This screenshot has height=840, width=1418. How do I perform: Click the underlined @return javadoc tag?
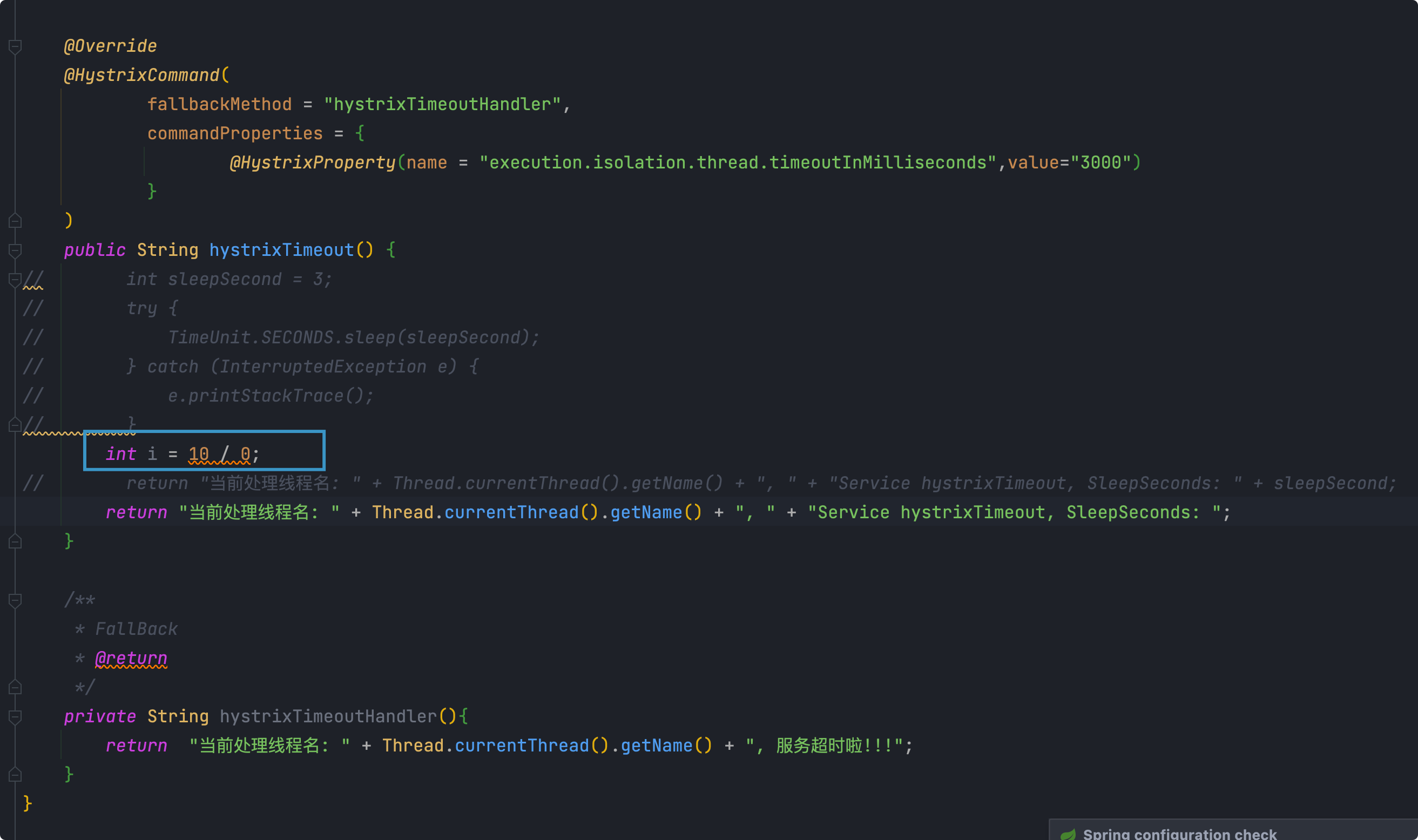[131, 658]
